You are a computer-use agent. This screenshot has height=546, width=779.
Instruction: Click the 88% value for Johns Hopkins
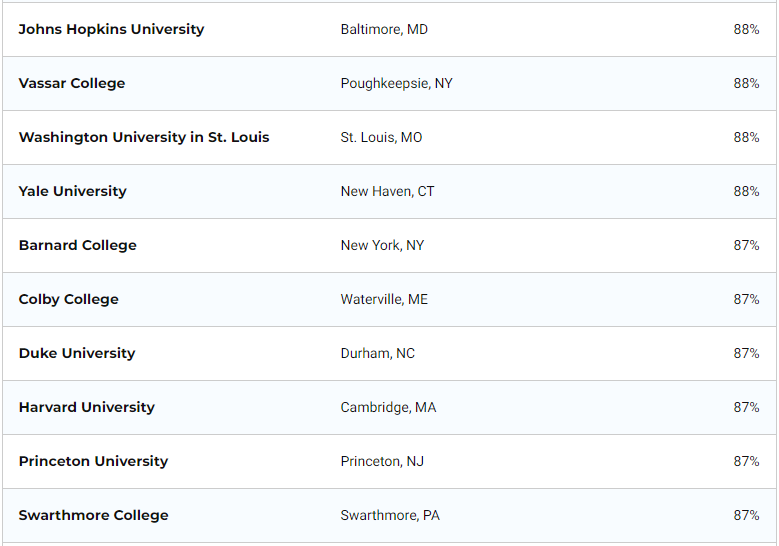[746, 29]
